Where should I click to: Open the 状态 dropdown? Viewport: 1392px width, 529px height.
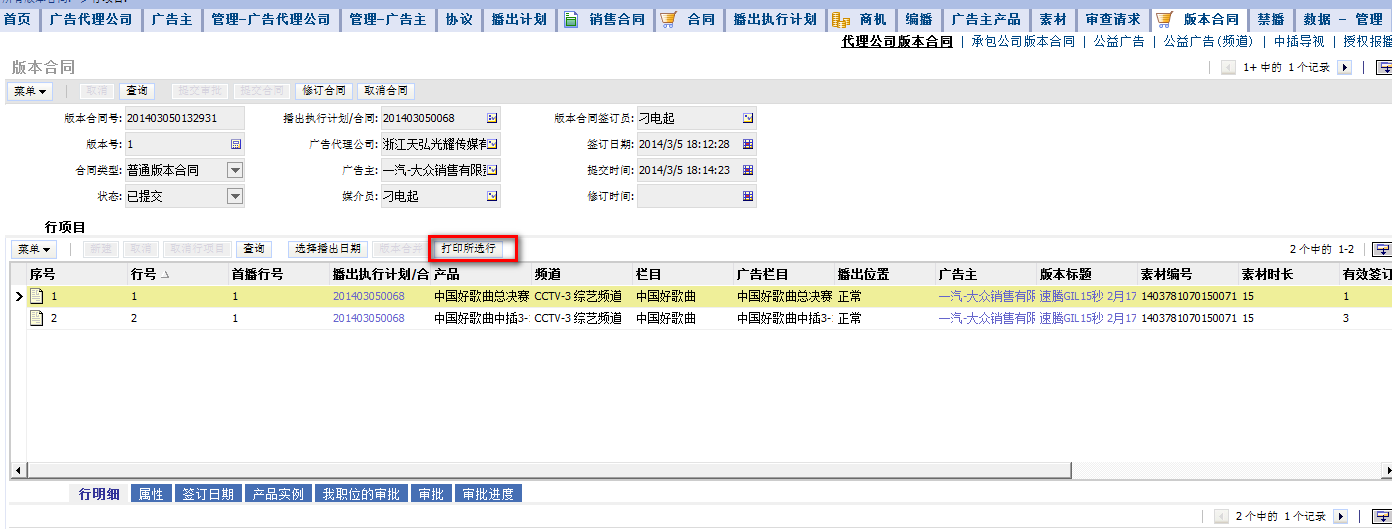click(235, 196)
